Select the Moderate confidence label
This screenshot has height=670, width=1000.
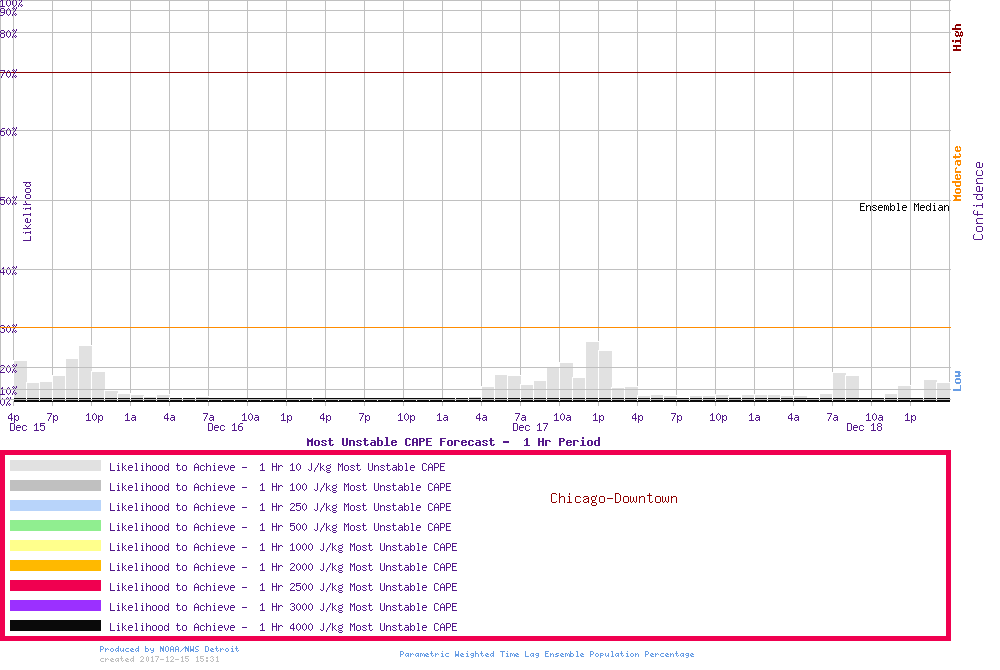(957, 173)
